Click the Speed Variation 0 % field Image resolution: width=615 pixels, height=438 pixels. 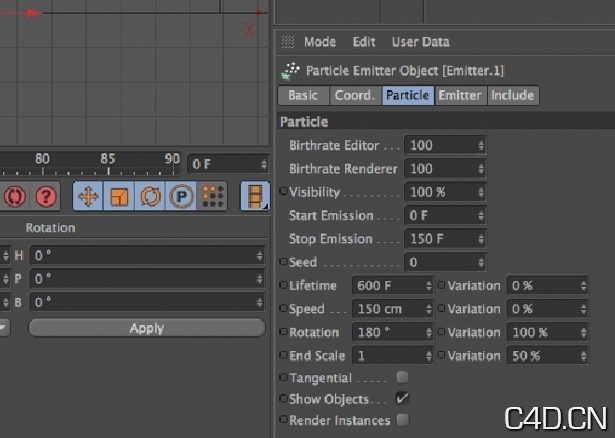pyautogui.click(x=548, y=309)
